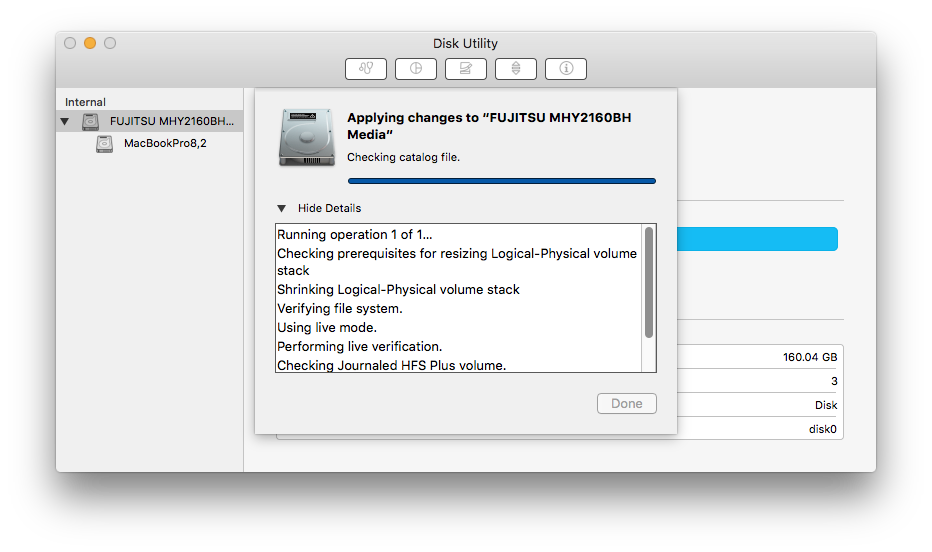The height and width of the screenshot is (552, 932).
Task: Click the Hide Details label
Action: coord(329,209)
